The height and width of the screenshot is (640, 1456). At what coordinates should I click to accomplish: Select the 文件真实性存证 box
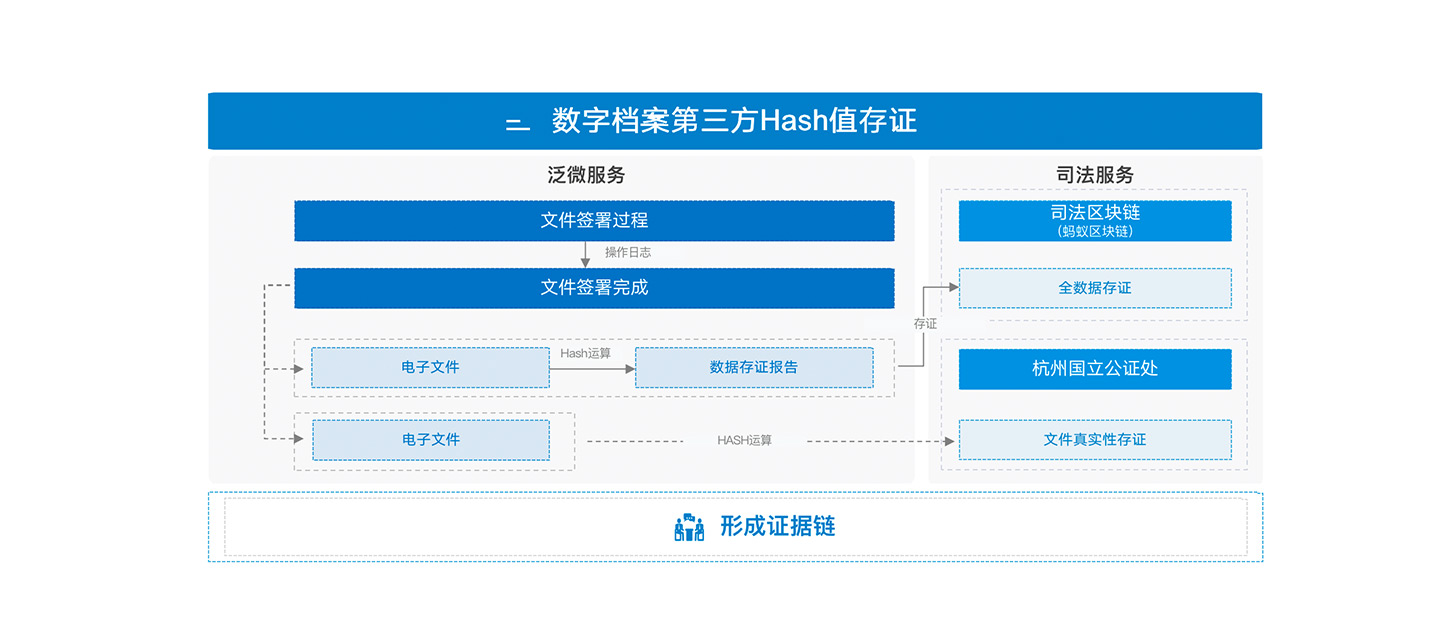(x=1095, y=439)
